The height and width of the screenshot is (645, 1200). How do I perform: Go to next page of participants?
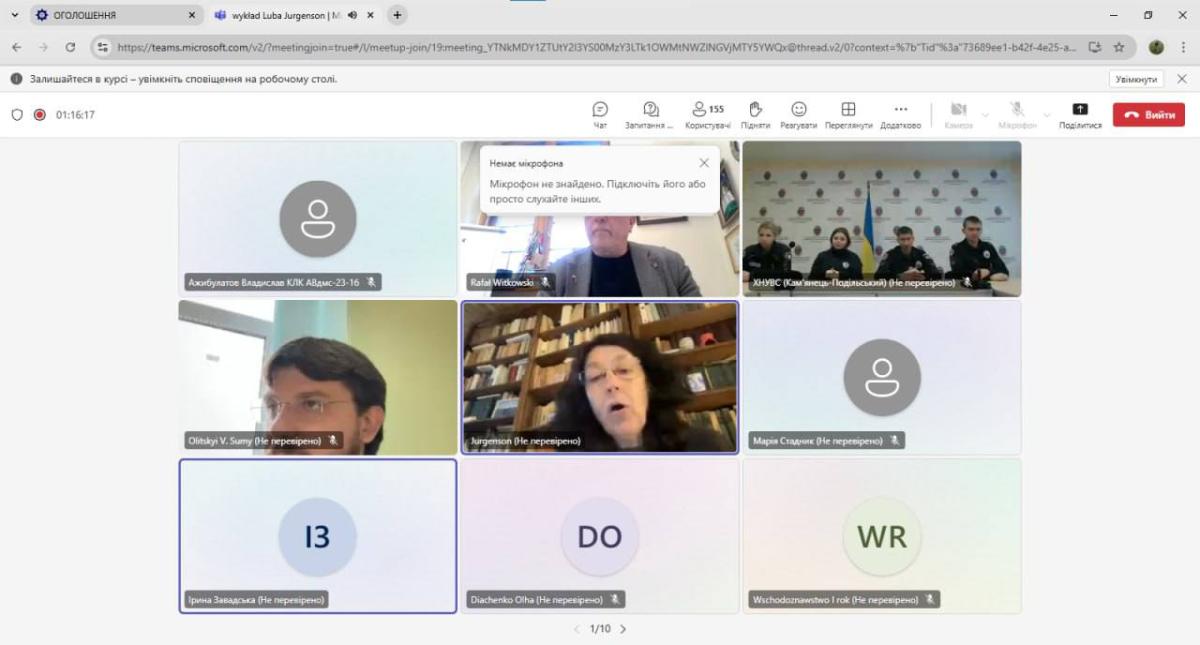tap(623, 629)
